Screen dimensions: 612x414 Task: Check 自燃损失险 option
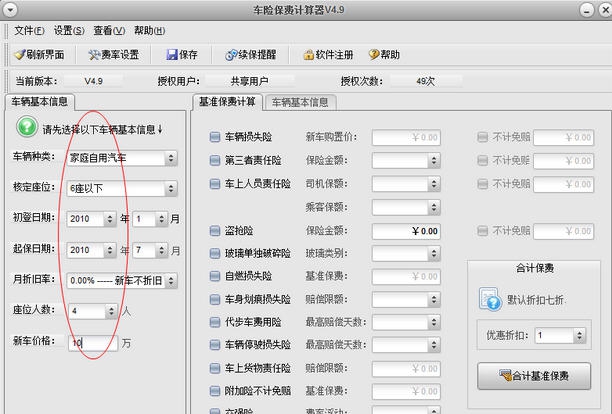(x=215, y=276)
